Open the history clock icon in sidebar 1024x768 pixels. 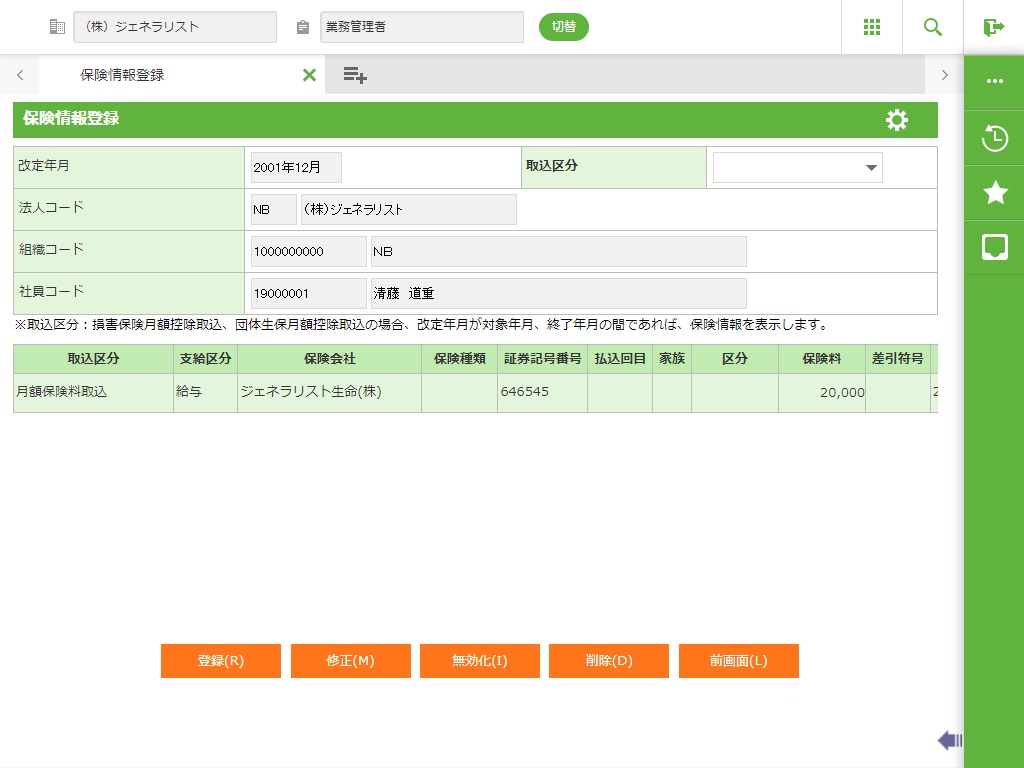(x=994, y=138)
